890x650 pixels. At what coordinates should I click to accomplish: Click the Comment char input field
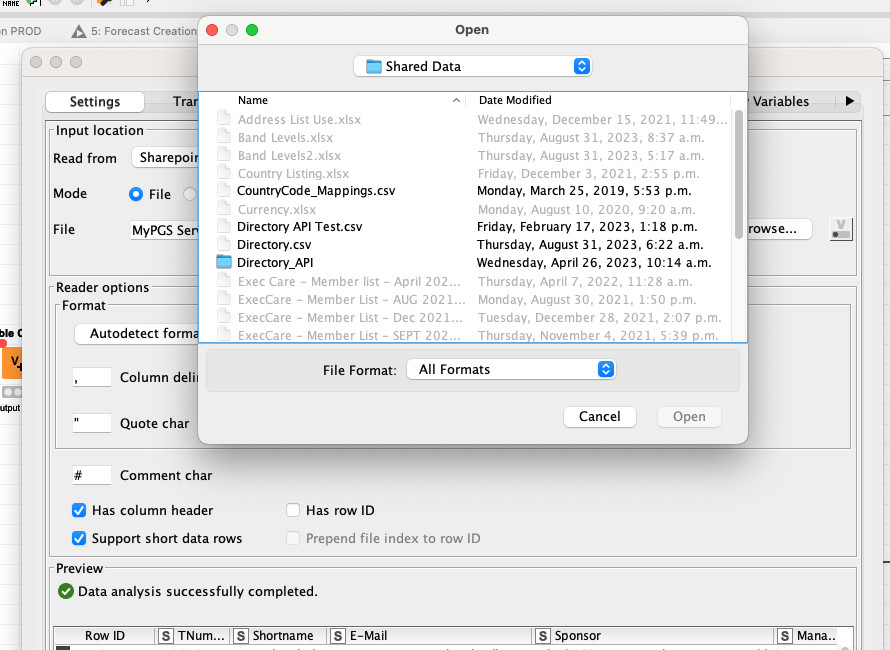point(92,475)
